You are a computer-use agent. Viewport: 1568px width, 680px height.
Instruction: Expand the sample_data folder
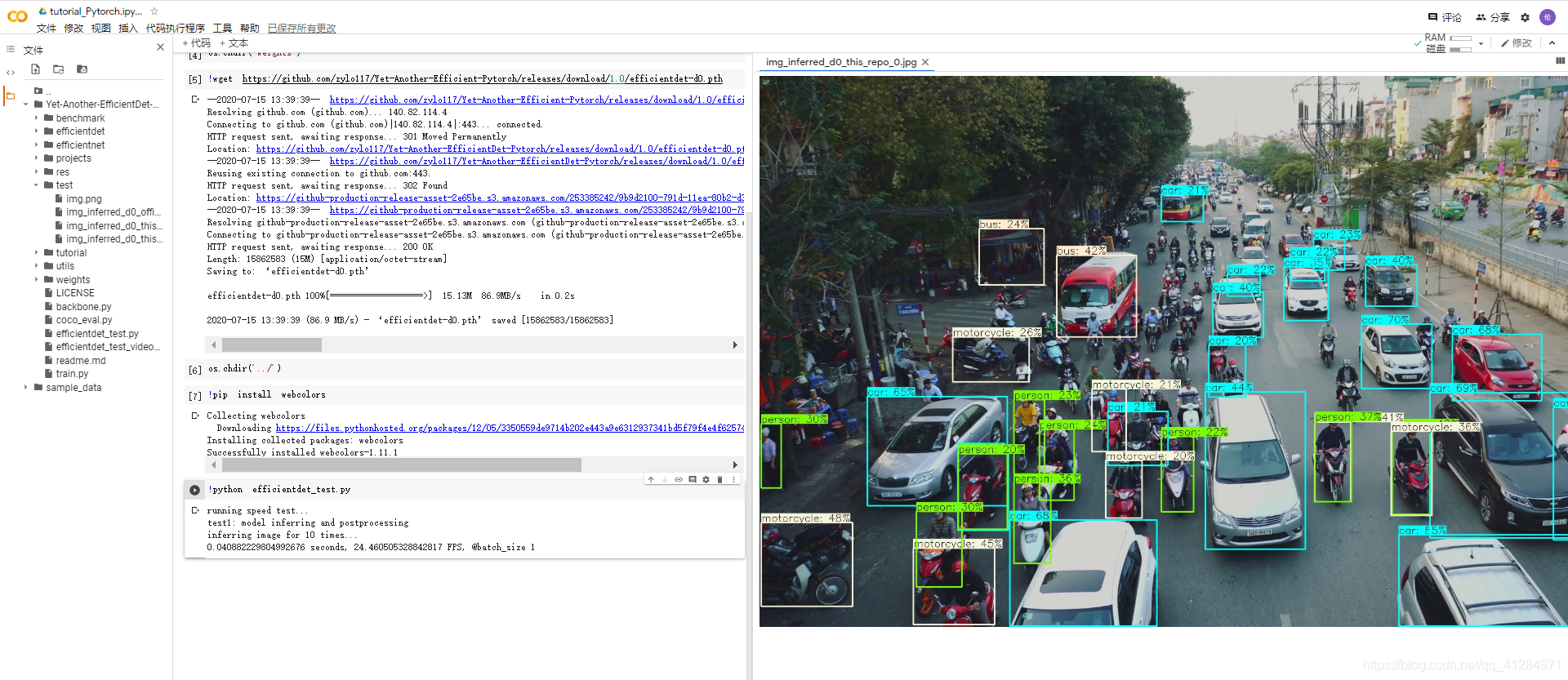coord(26,388)
